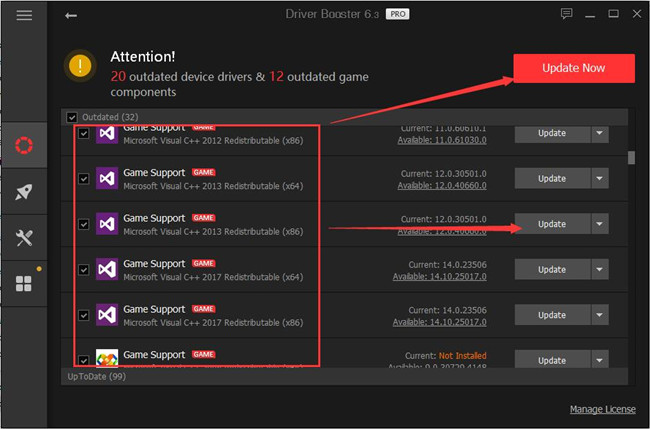Image resolution: width=650 pixels, height=429 pixels.
Task: Click Visual C++ 2013 (x86) icon
Action: [x=107, y=224]
